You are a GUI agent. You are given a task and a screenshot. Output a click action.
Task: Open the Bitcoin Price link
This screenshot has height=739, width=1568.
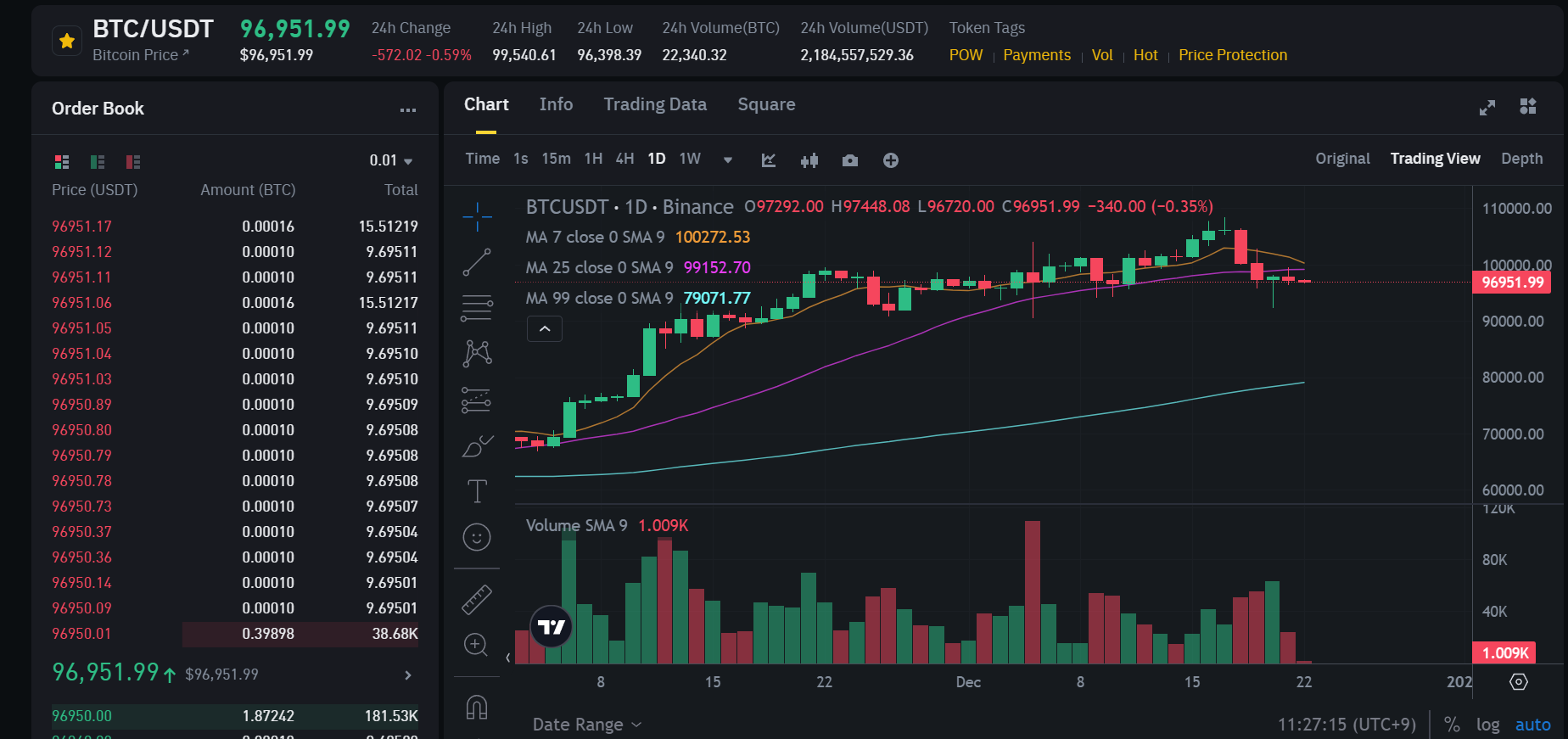tap(141, 55)
